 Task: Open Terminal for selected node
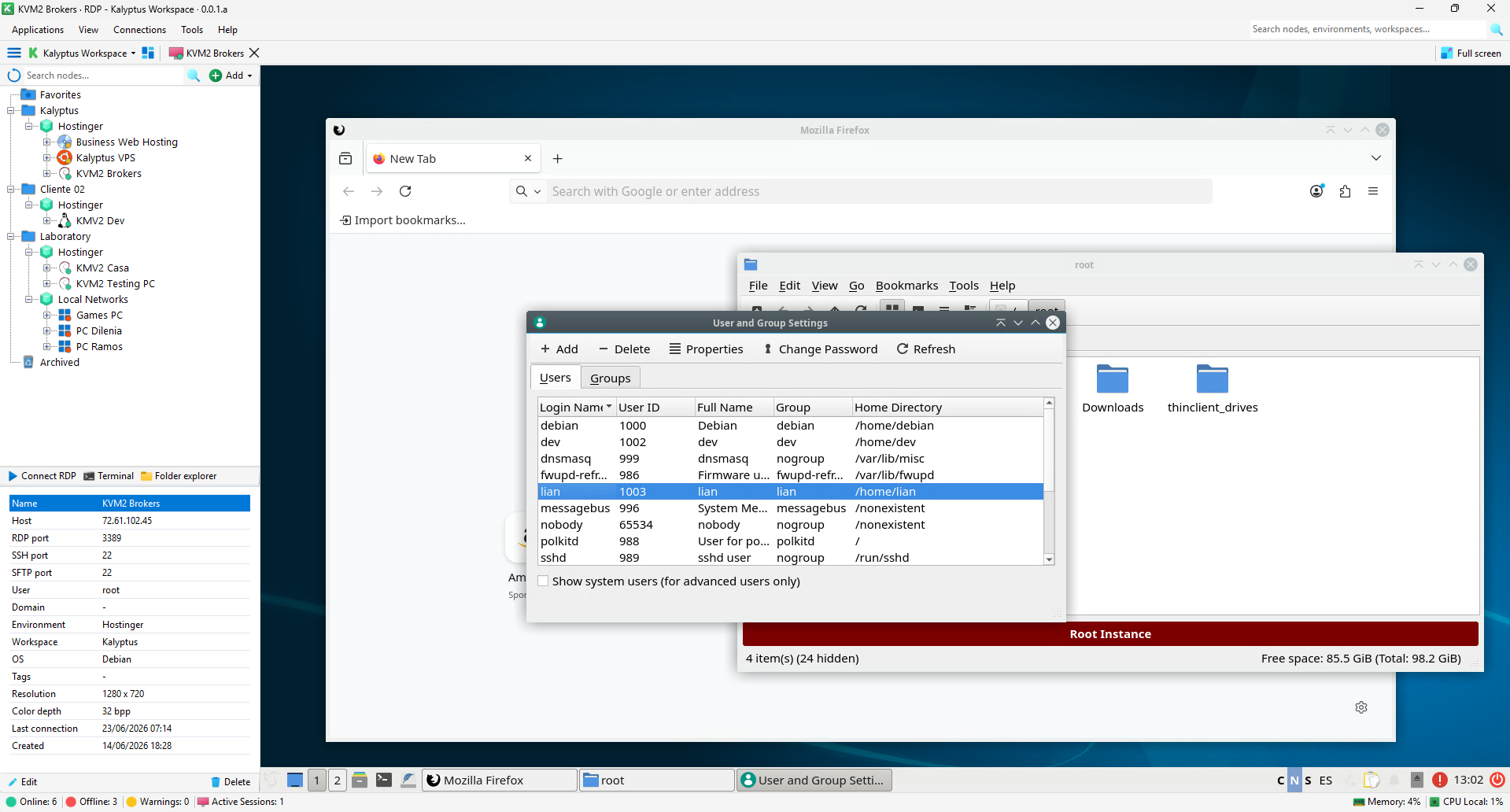(x=109, y=476)
